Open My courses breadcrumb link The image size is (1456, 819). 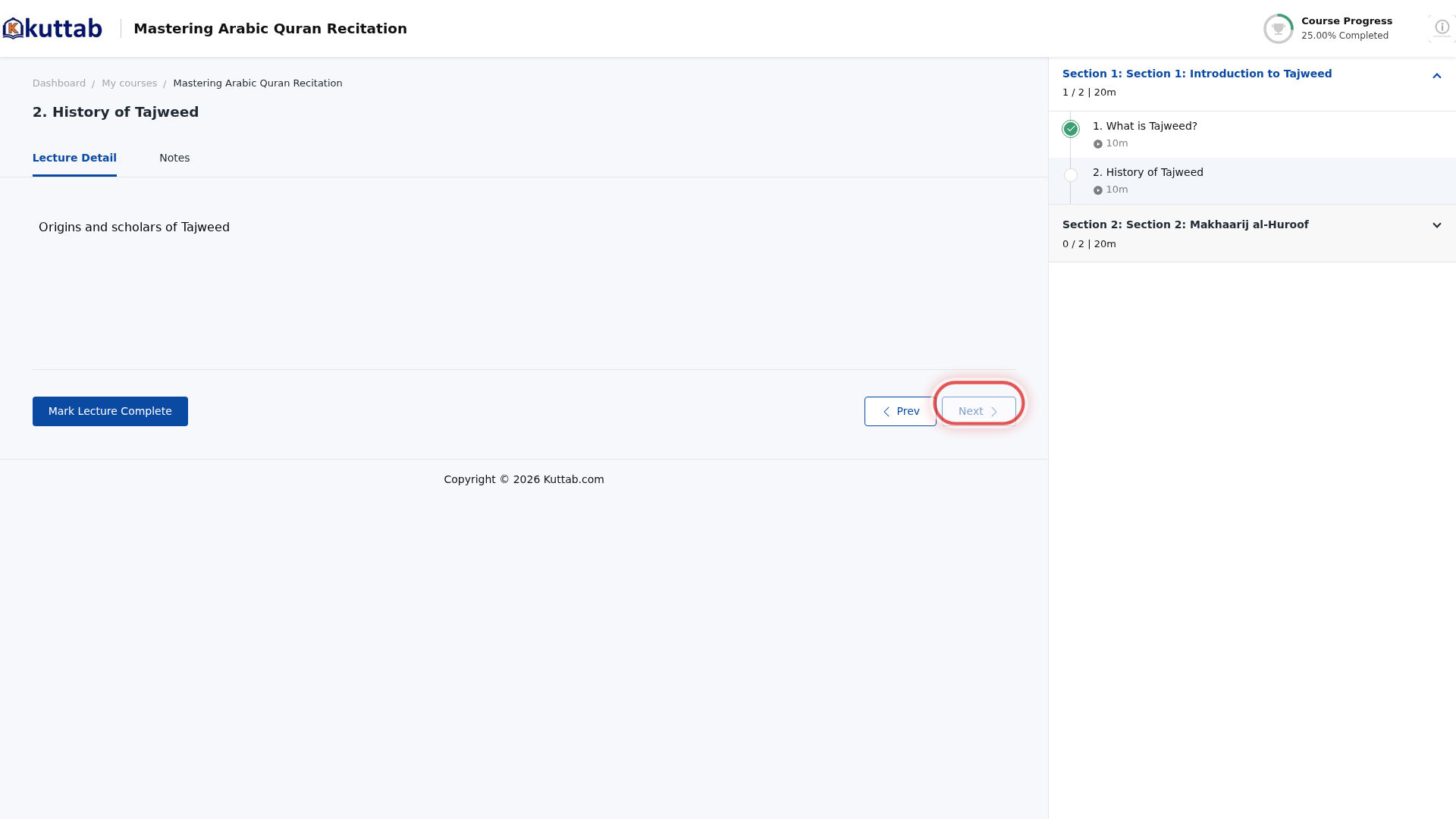tap(129, 83)
